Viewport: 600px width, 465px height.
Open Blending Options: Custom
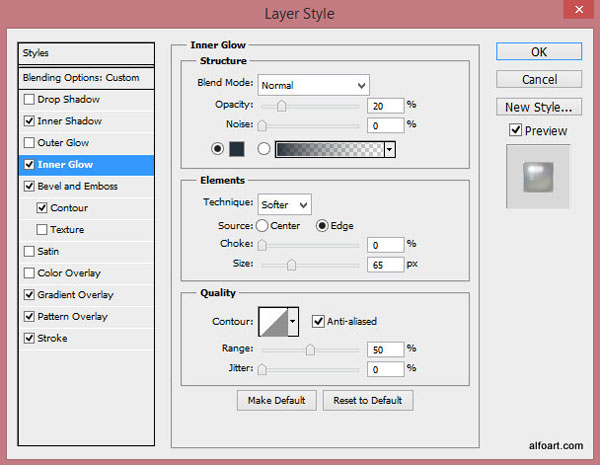[86, 78]
